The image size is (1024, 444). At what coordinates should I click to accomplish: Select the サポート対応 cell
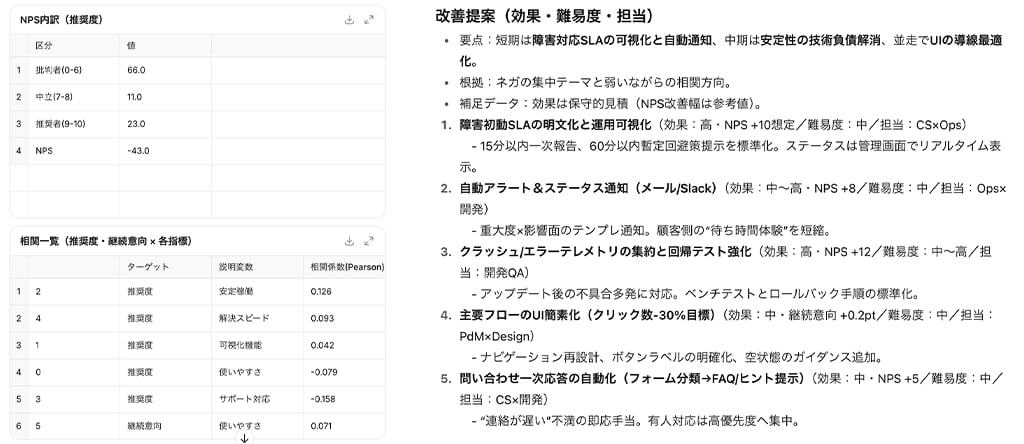pyautogui.click(x=240, y=399)
